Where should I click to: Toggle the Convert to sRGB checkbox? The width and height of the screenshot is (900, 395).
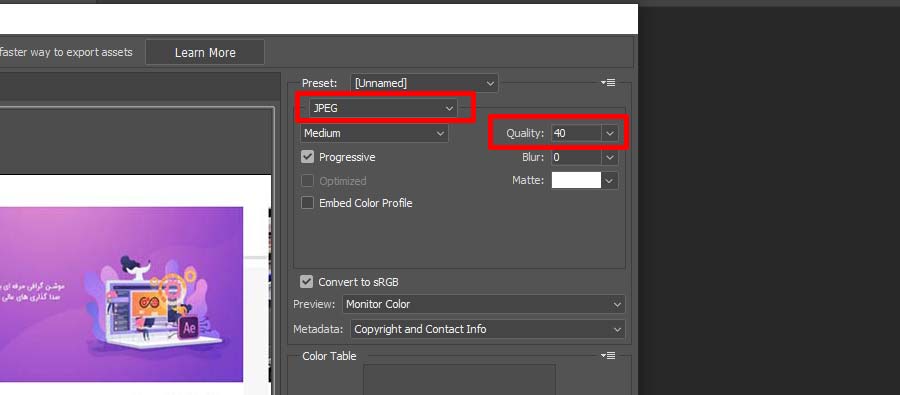[307, 282]
